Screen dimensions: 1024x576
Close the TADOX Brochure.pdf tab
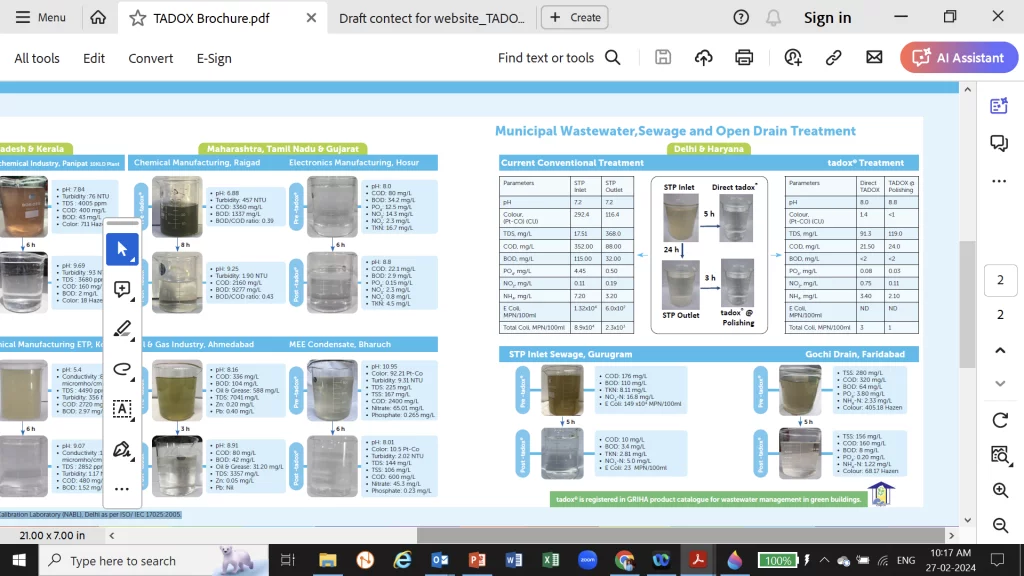click(x=312, y=18)
